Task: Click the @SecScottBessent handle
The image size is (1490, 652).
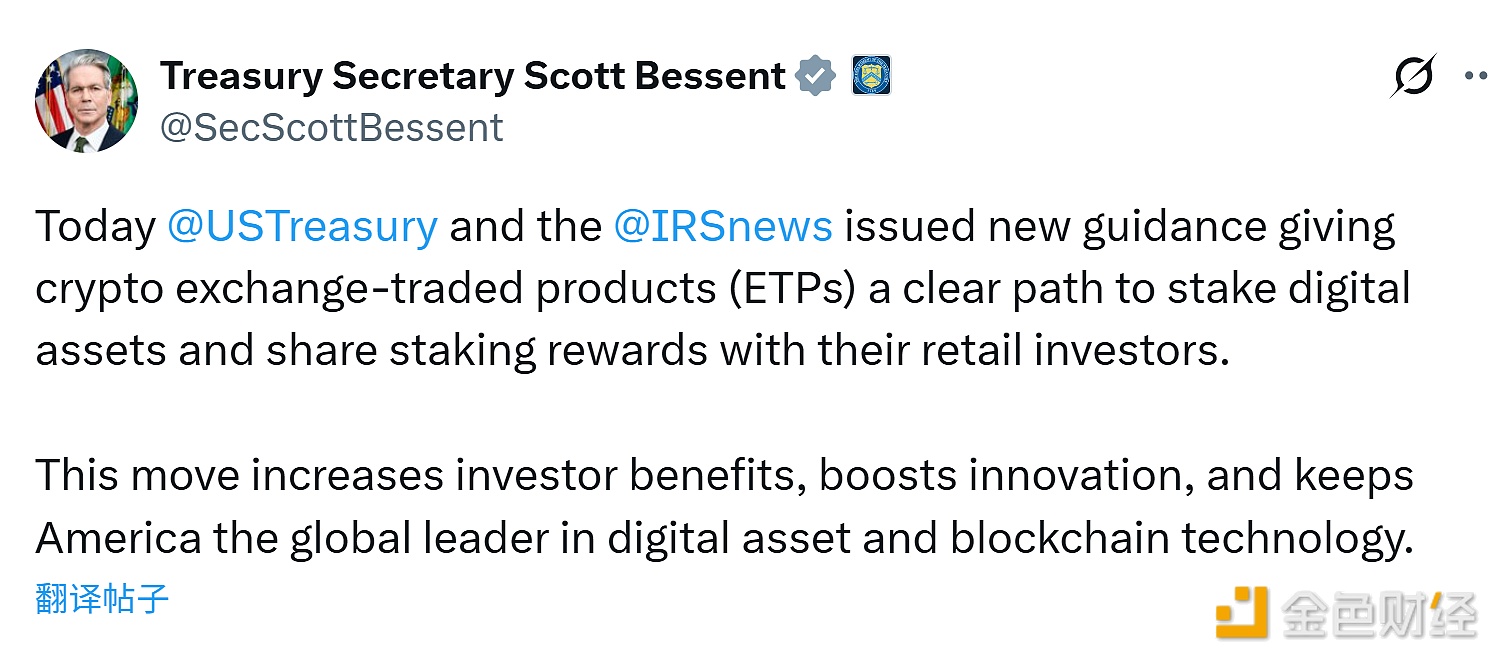Action: (331, 128)
